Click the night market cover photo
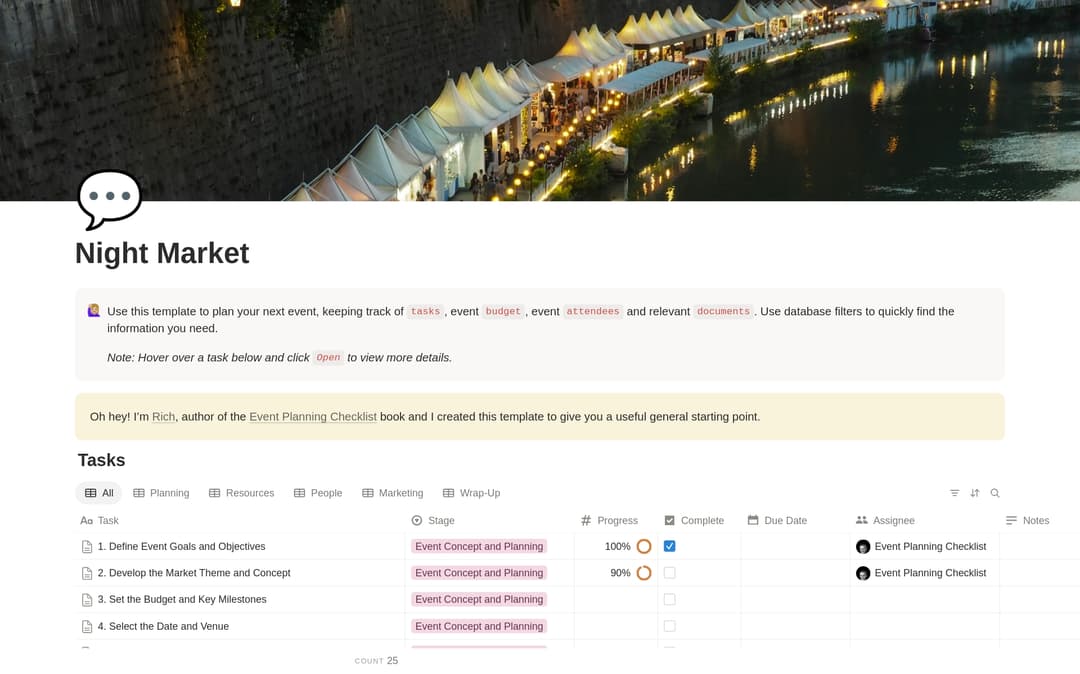Viewport: 1080px width, 674px height. 540,101
